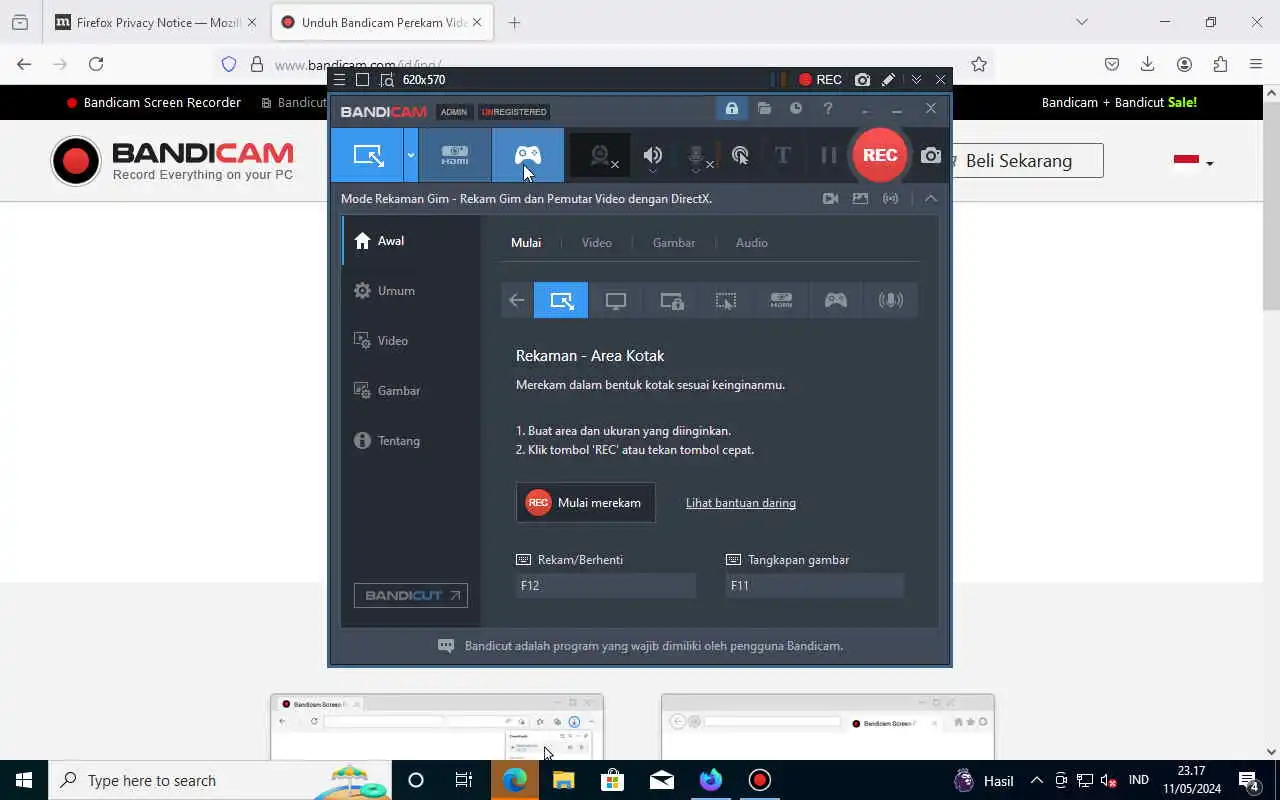Click the Beli Sekarang button on webpage
The image size is (1280, 800).
1028,161
